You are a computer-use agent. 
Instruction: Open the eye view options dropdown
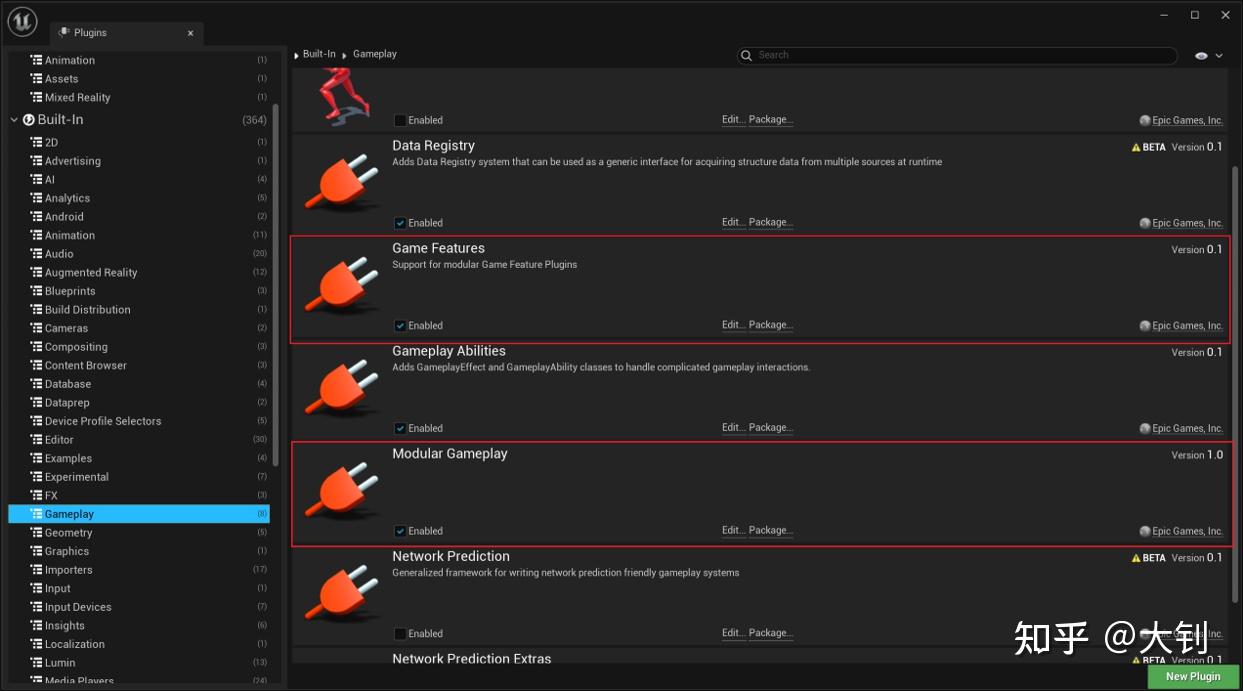click(x=1208, y=56)
